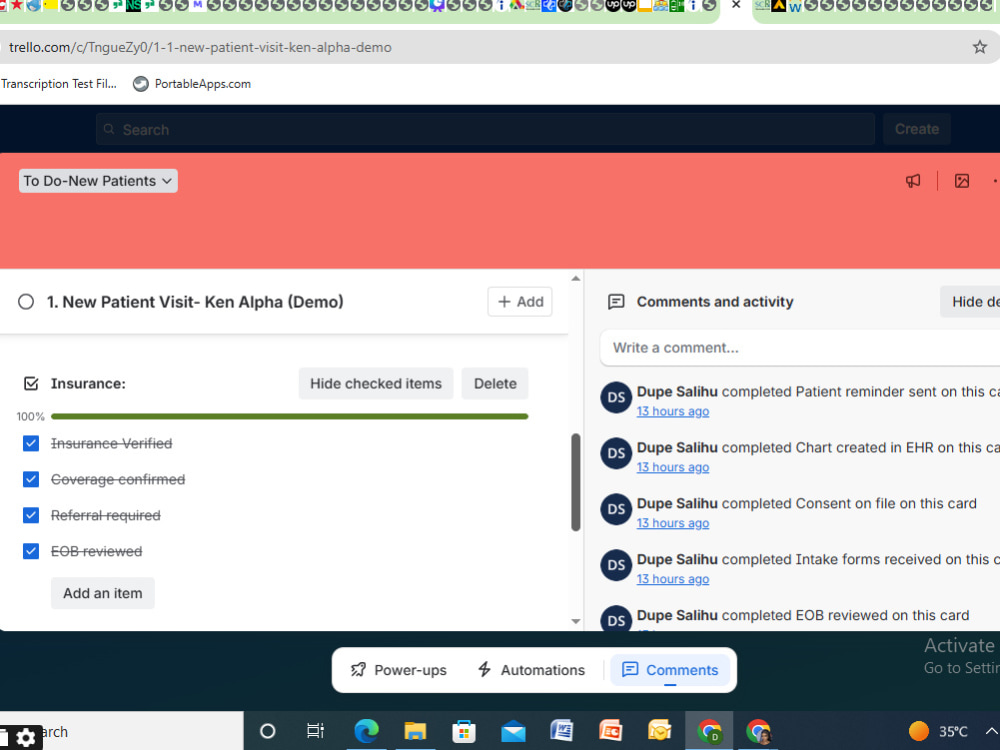Delete the Insurance checklist
Screen dimensions: 1000x750
495,383
